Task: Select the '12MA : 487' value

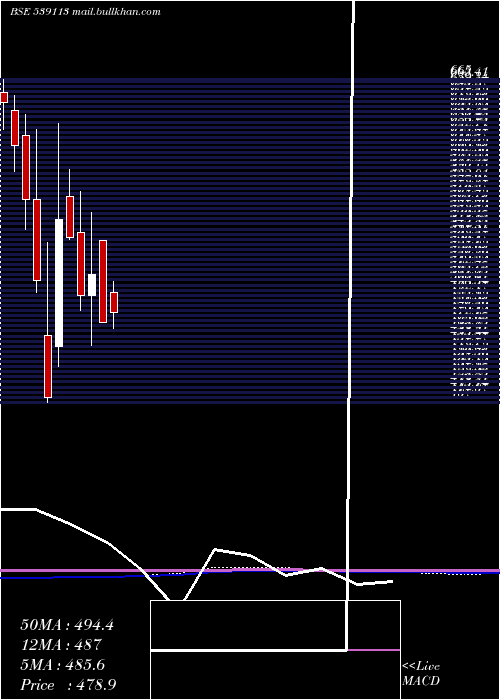Action: (61, 645)
